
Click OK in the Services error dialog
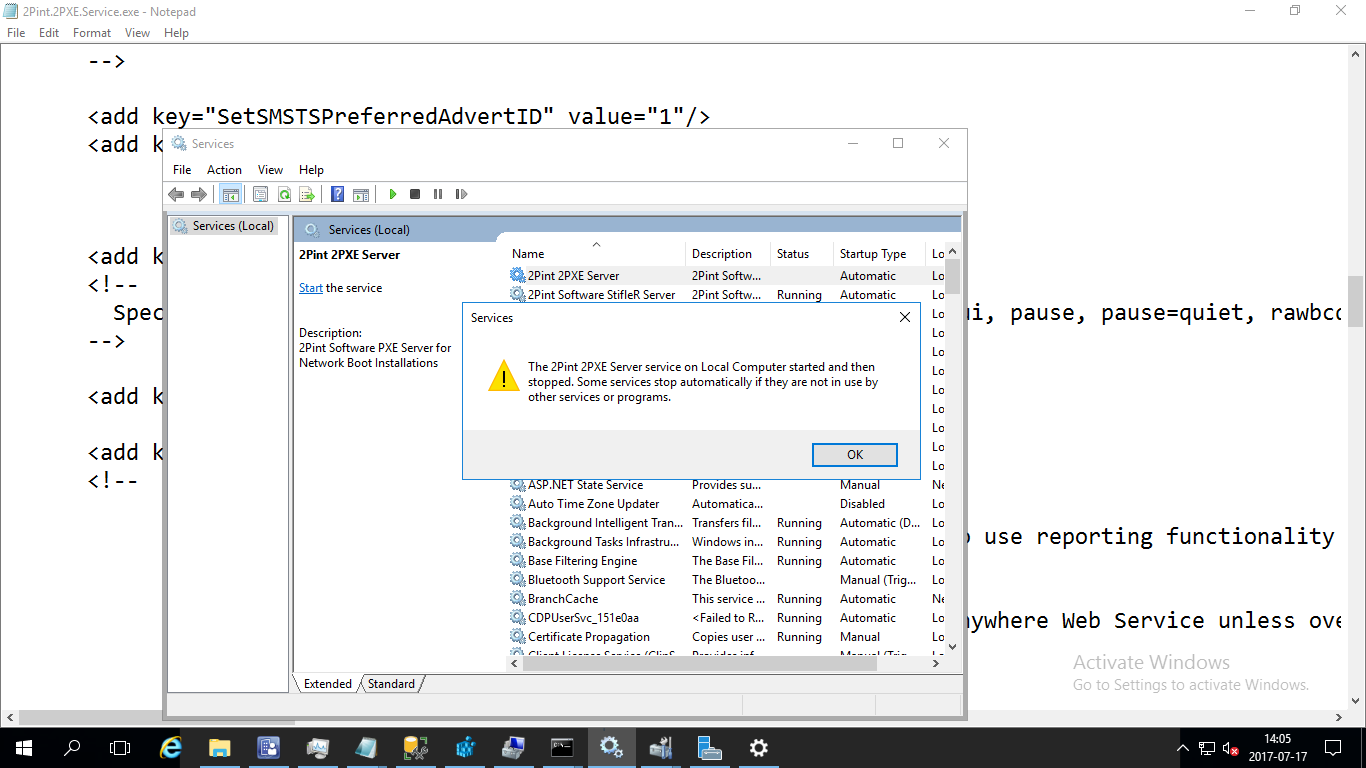[855, 454]
